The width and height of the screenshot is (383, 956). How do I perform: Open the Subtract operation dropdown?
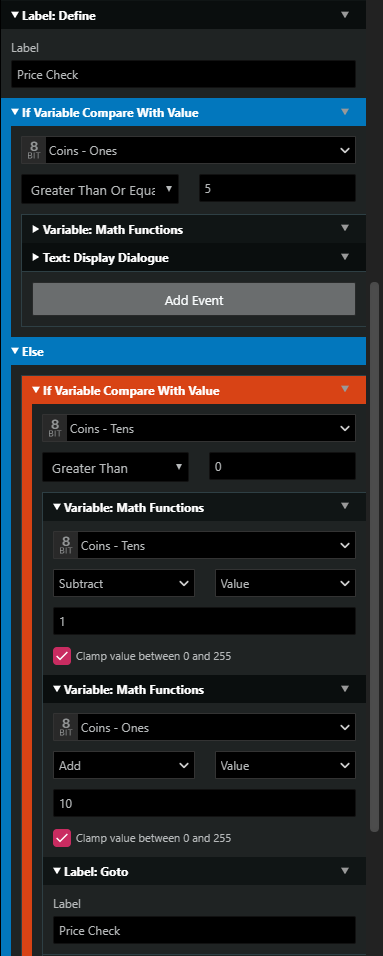coord(124,583)
